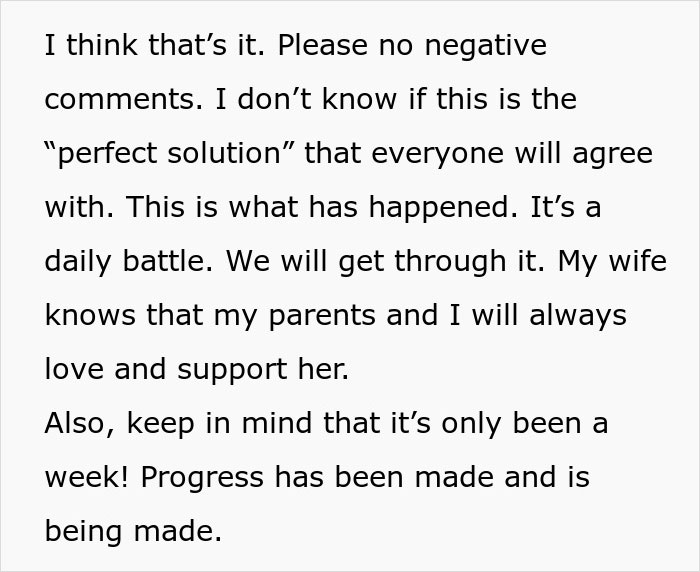The image size is (700, 572).
Task: Click the word "through" in fifth line
Action: coord(450,261)
